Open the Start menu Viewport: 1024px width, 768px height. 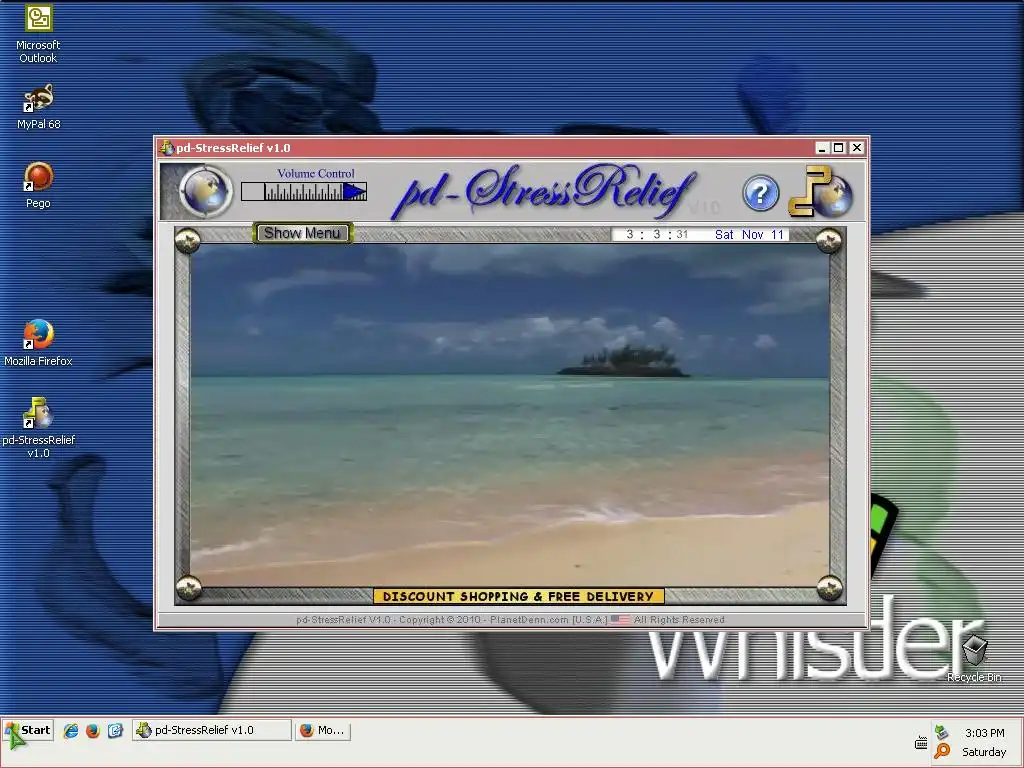pyautogui.click(x=28, y=730)
